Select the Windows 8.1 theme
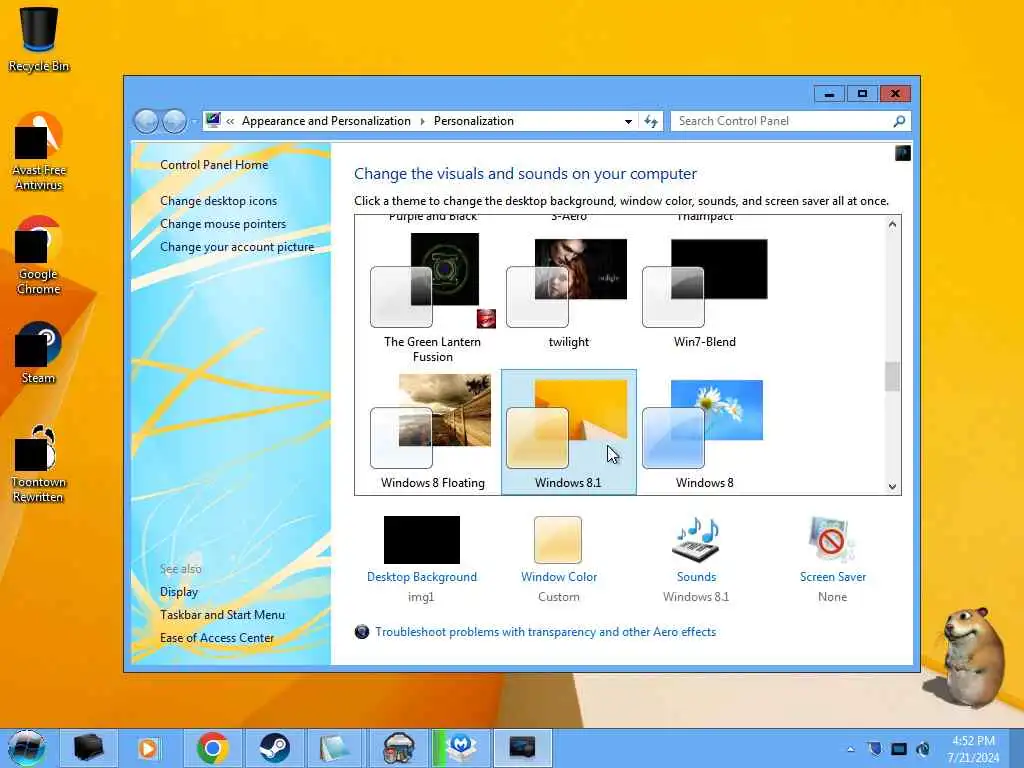 [x=568, y=432]
